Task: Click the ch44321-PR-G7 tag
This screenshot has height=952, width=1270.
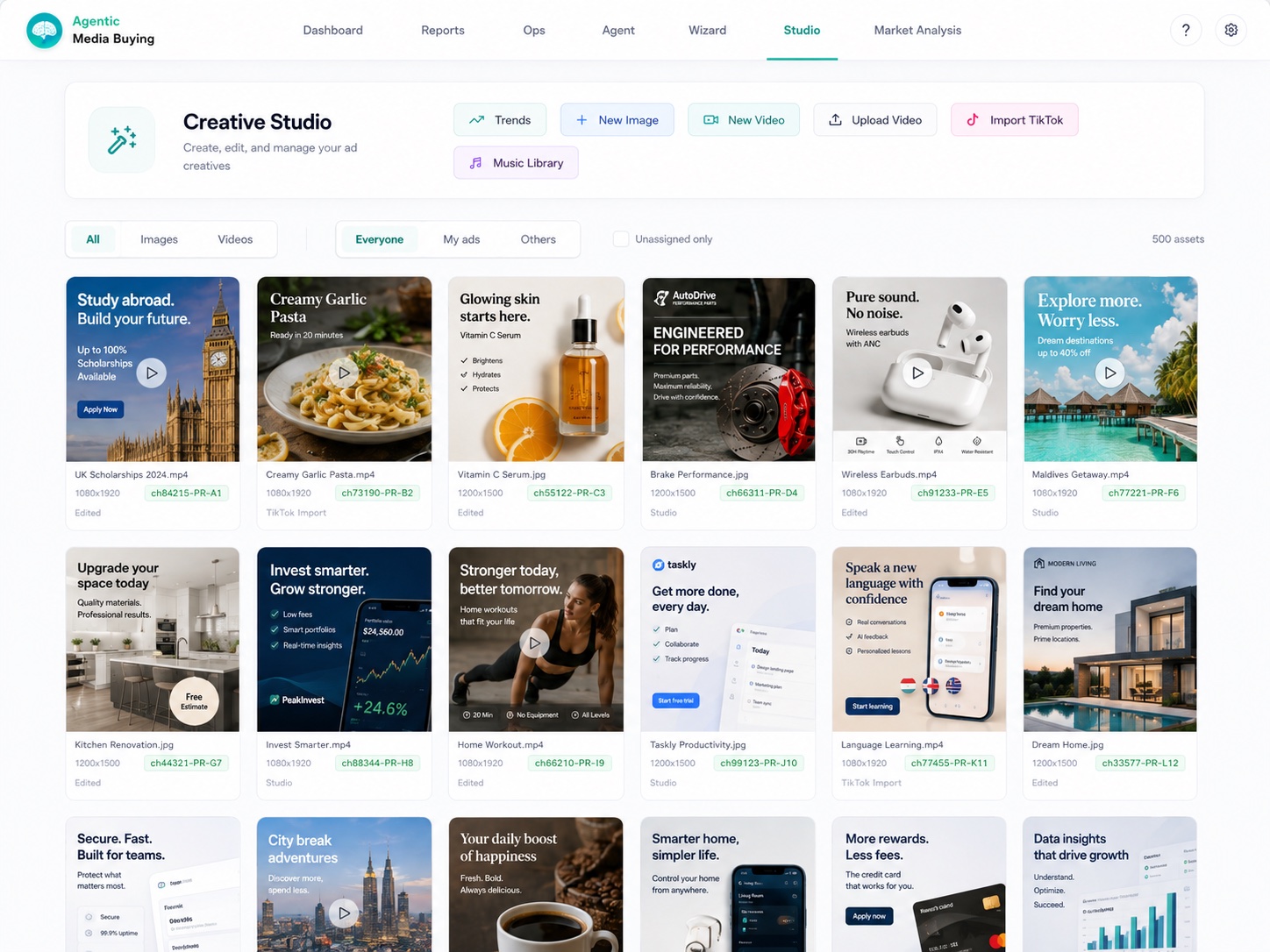Action: (x=186, y=764)
